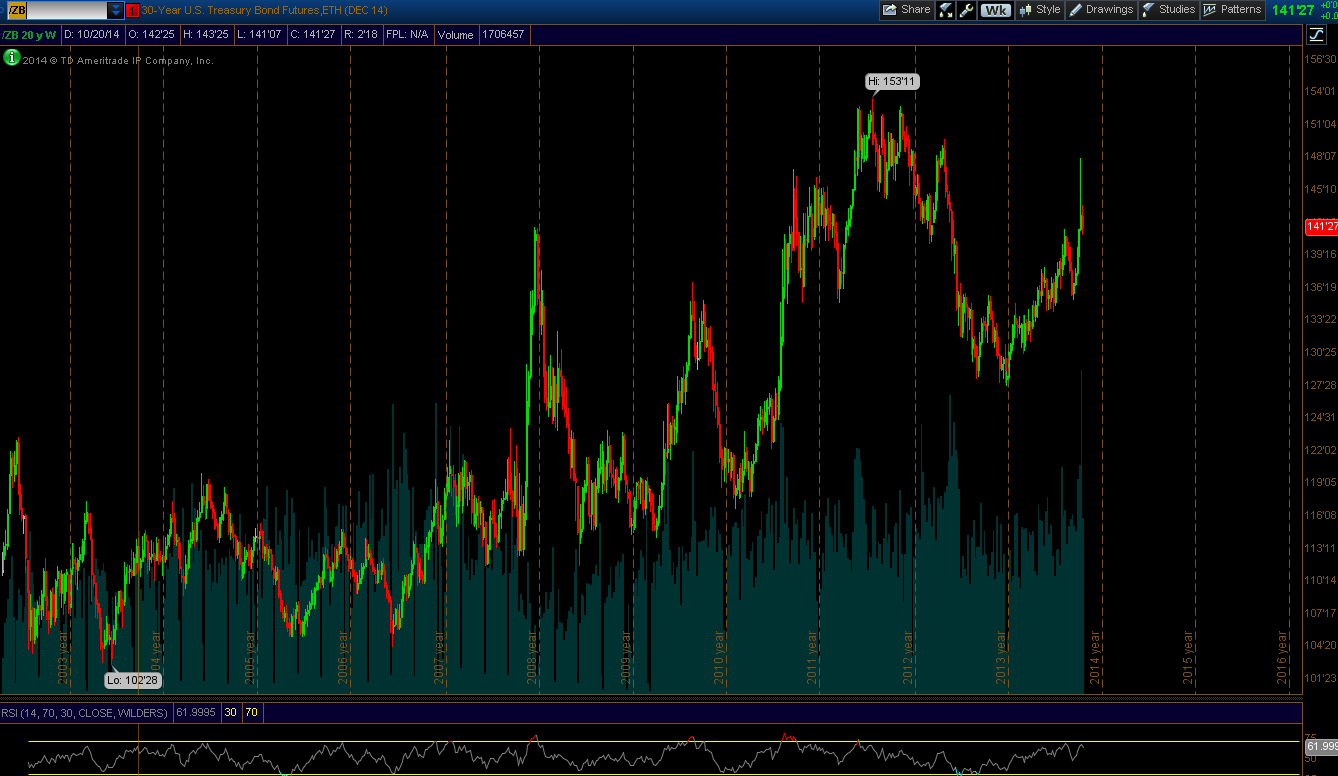Open the Patterns menu
The image size is (1338, 776).
[1232, 10]
